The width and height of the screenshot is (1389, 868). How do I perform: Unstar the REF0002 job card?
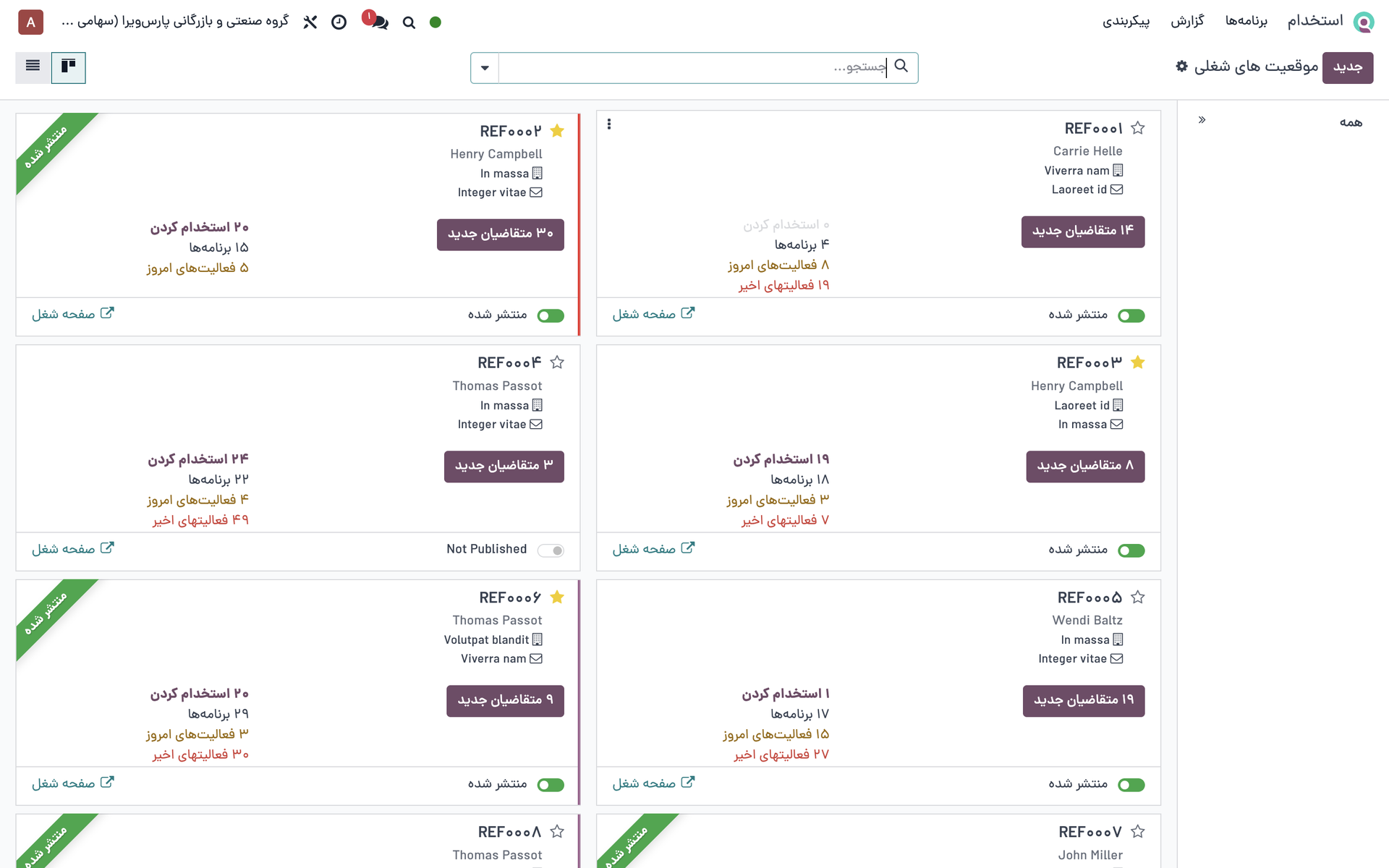556,131
